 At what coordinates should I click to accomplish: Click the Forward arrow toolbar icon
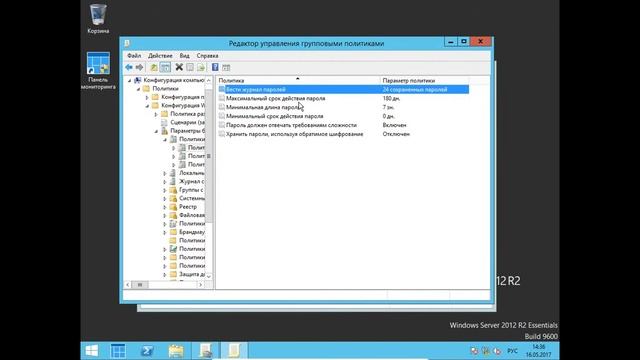pyautogui.click(x=140, y=67)
